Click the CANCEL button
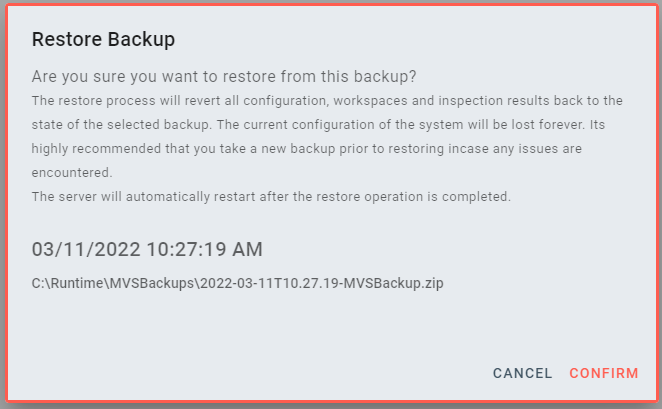Viewport: 662px width, 409px height. point(522,373)
